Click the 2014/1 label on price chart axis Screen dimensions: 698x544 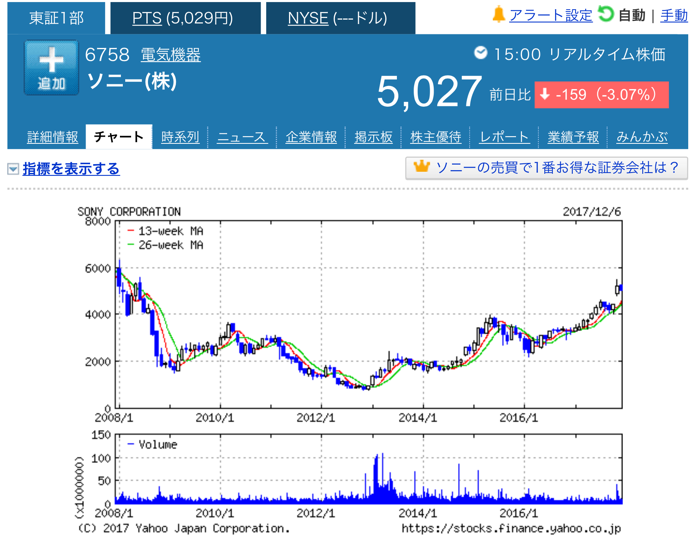tap(418, 418)
